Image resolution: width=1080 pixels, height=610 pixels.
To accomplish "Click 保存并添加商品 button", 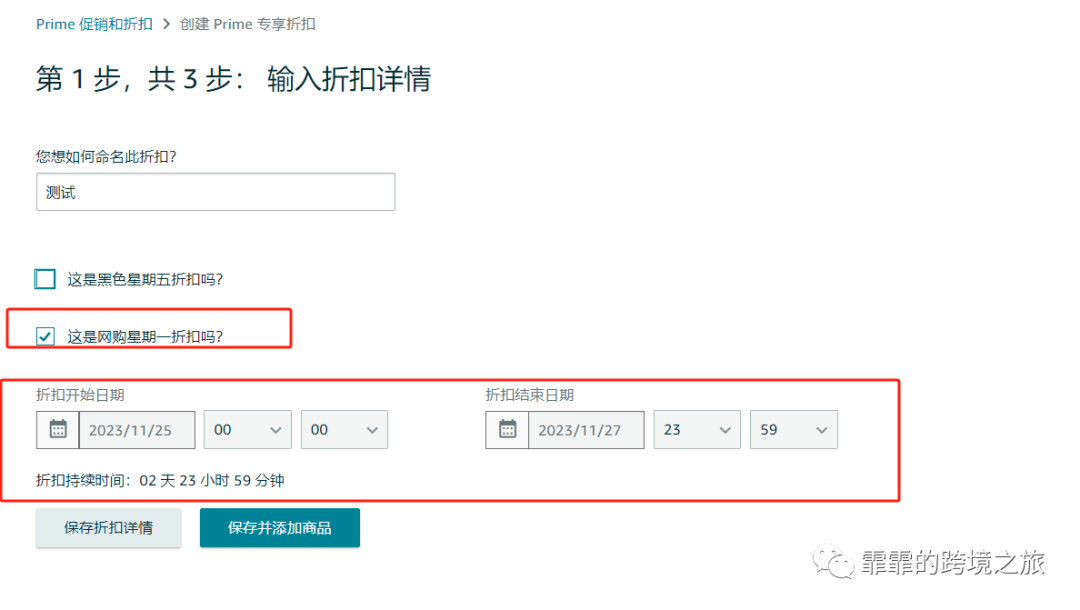I will pyautogui.click(x=280, y=527).
